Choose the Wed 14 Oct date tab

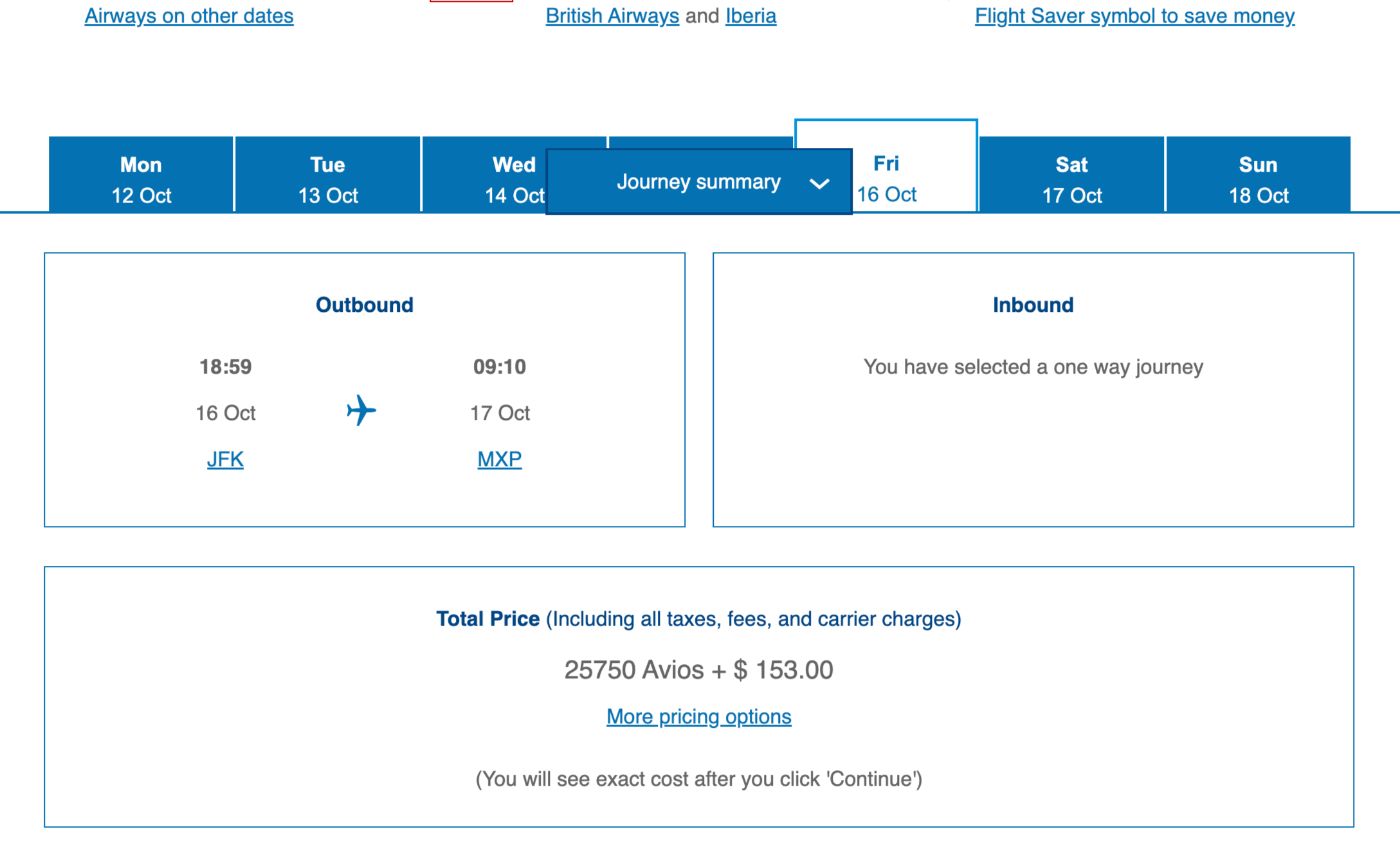tap(489, 179)
